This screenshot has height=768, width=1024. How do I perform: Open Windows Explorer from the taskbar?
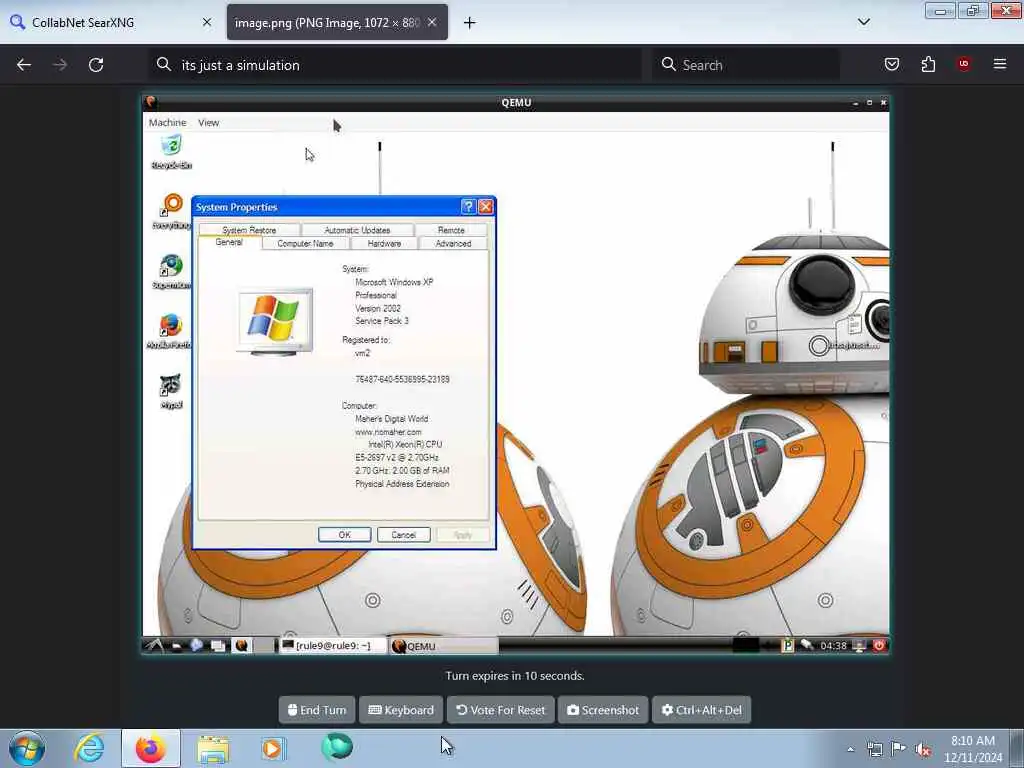pos(213,749)
